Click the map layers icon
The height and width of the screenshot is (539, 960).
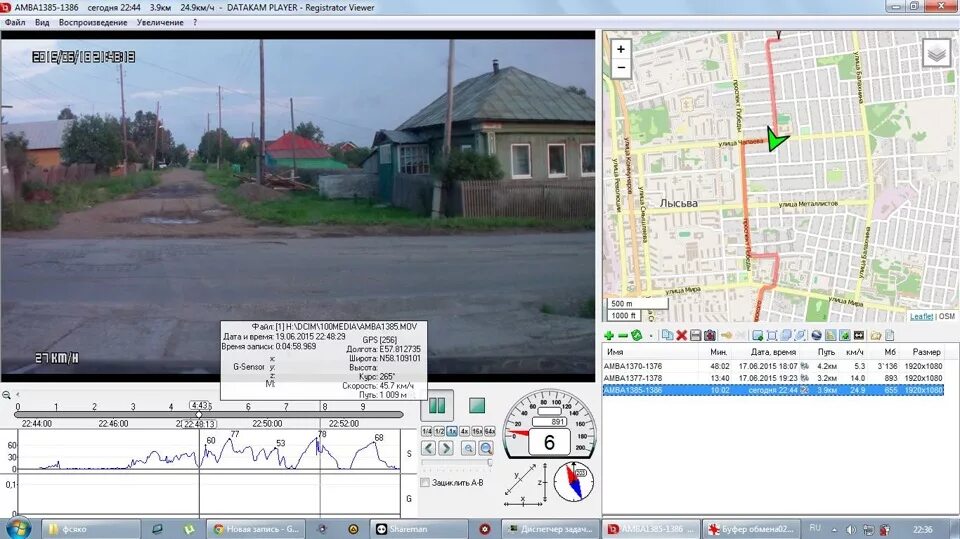click(x=936, y=53)
